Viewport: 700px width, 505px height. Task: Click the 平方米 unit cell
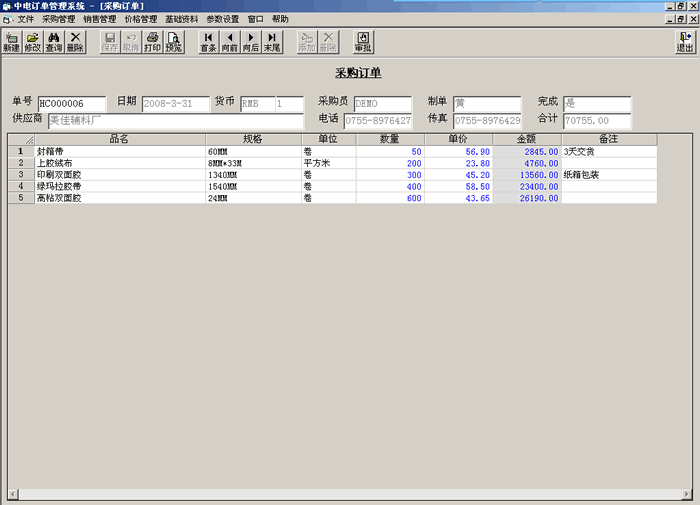pos(329,163)
